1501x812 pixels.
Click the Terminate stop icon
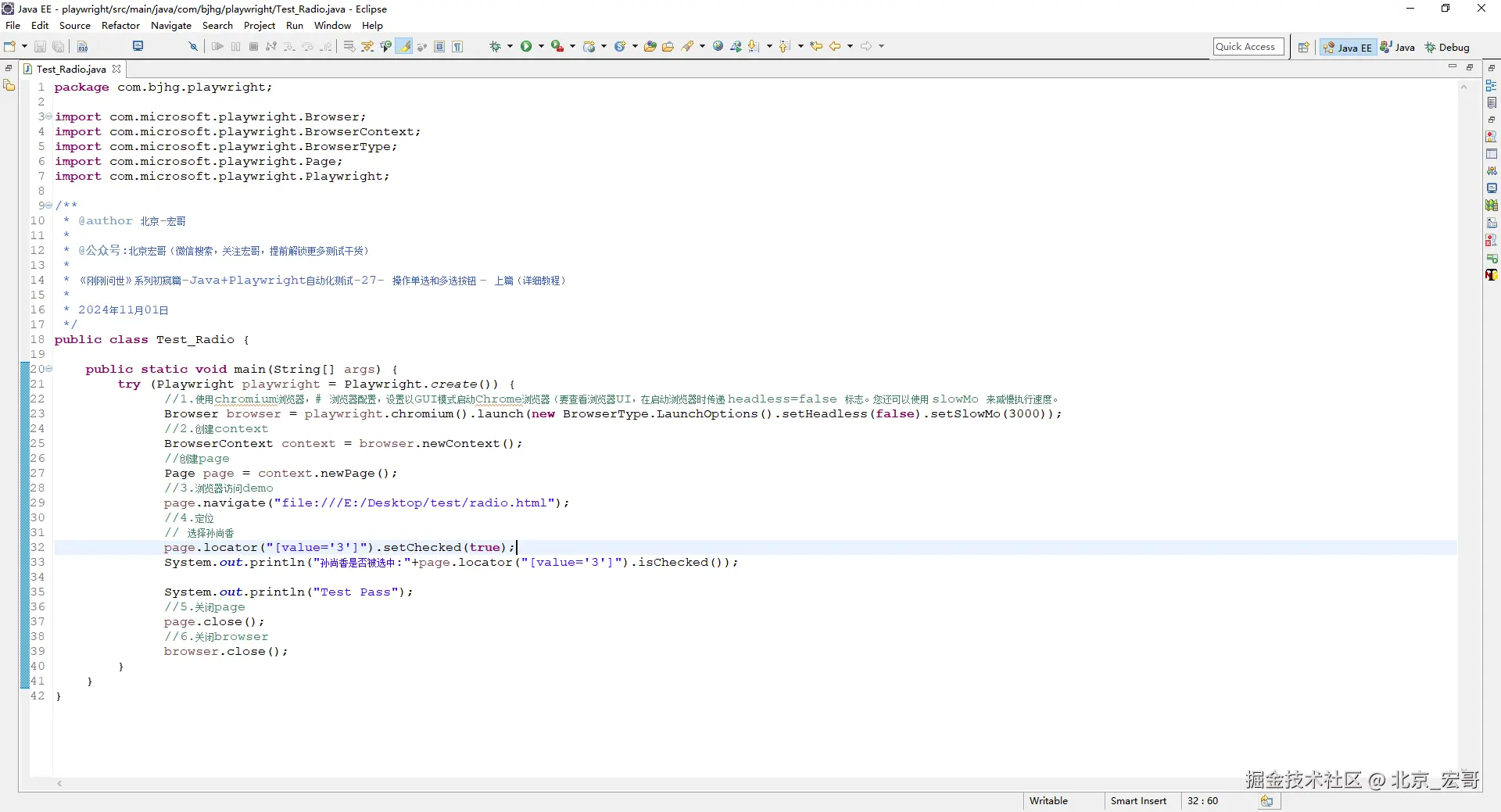(253, 47)
